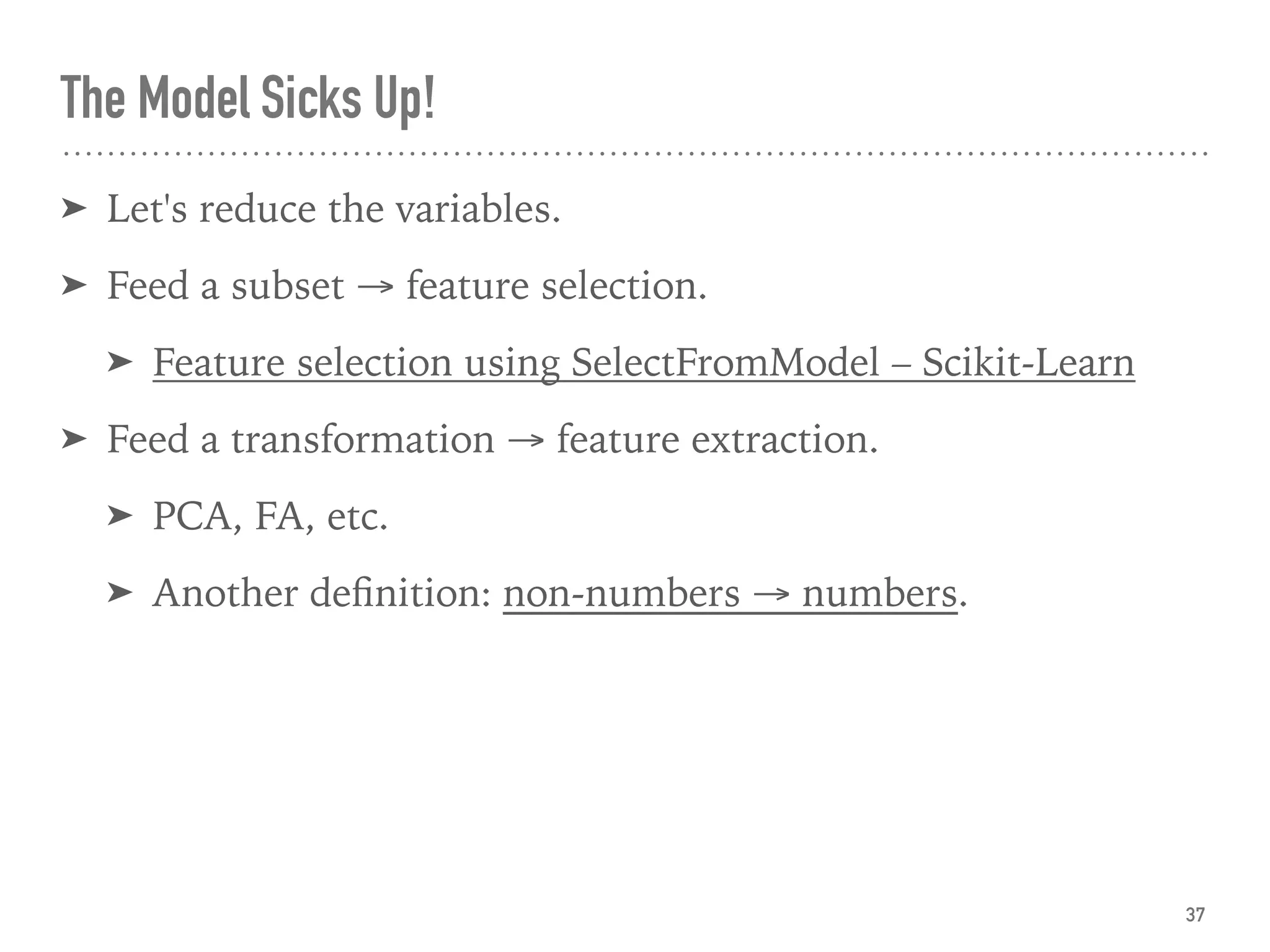Click arrow bullet before Feed a transformation
This screenshot has width=1270, height=952.
74,440
